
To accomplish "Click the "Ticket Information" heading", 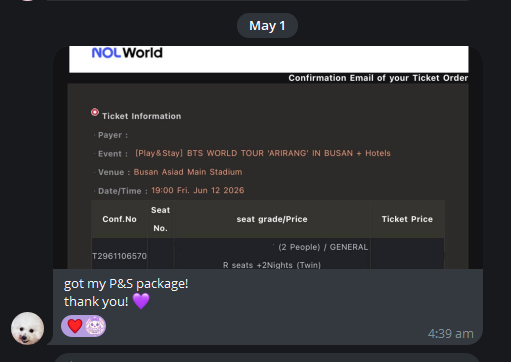I will click(142, 116).
